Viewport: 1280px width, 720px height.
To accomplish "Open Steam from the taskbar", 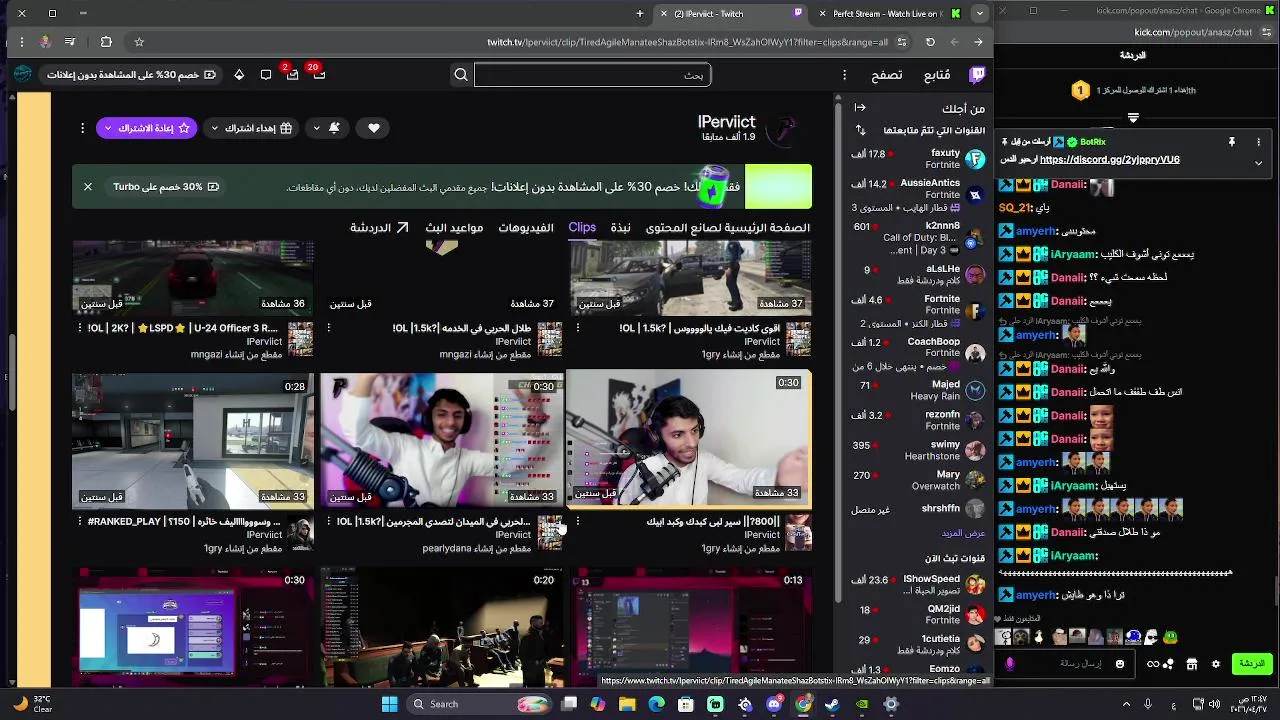I will 832,704.
